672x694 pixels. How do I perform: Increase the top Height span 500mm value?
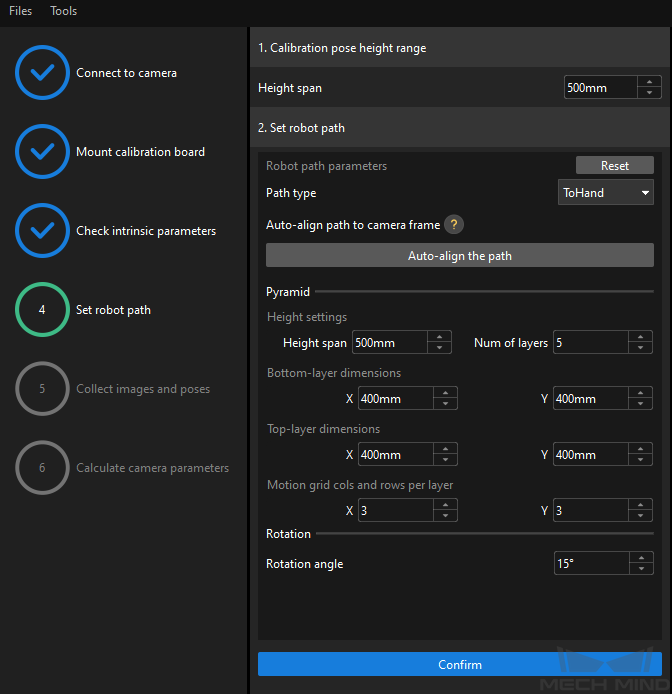coord(649,82)
